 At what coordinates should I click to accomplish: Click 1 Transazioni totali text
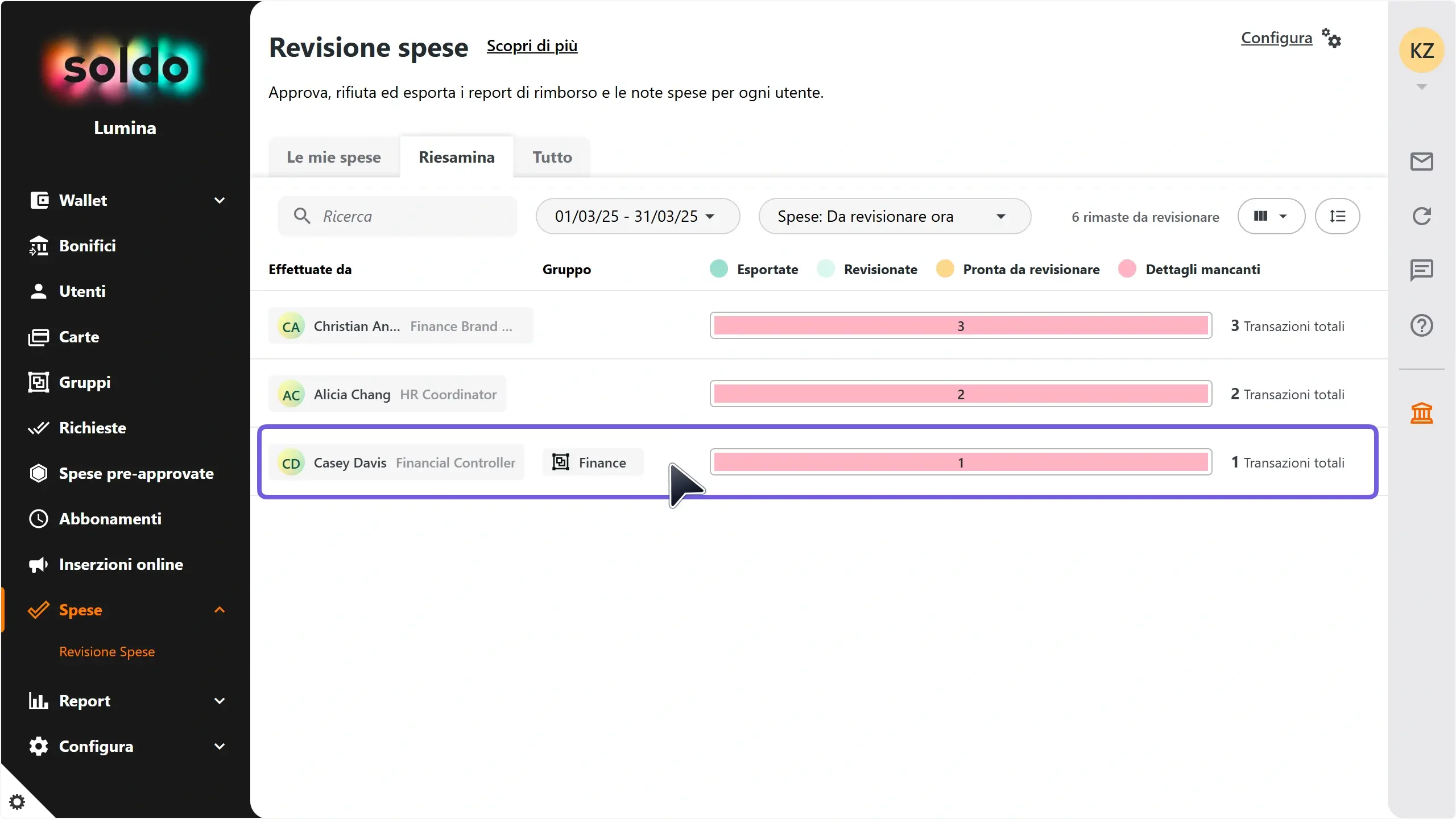click(1288, 462)
